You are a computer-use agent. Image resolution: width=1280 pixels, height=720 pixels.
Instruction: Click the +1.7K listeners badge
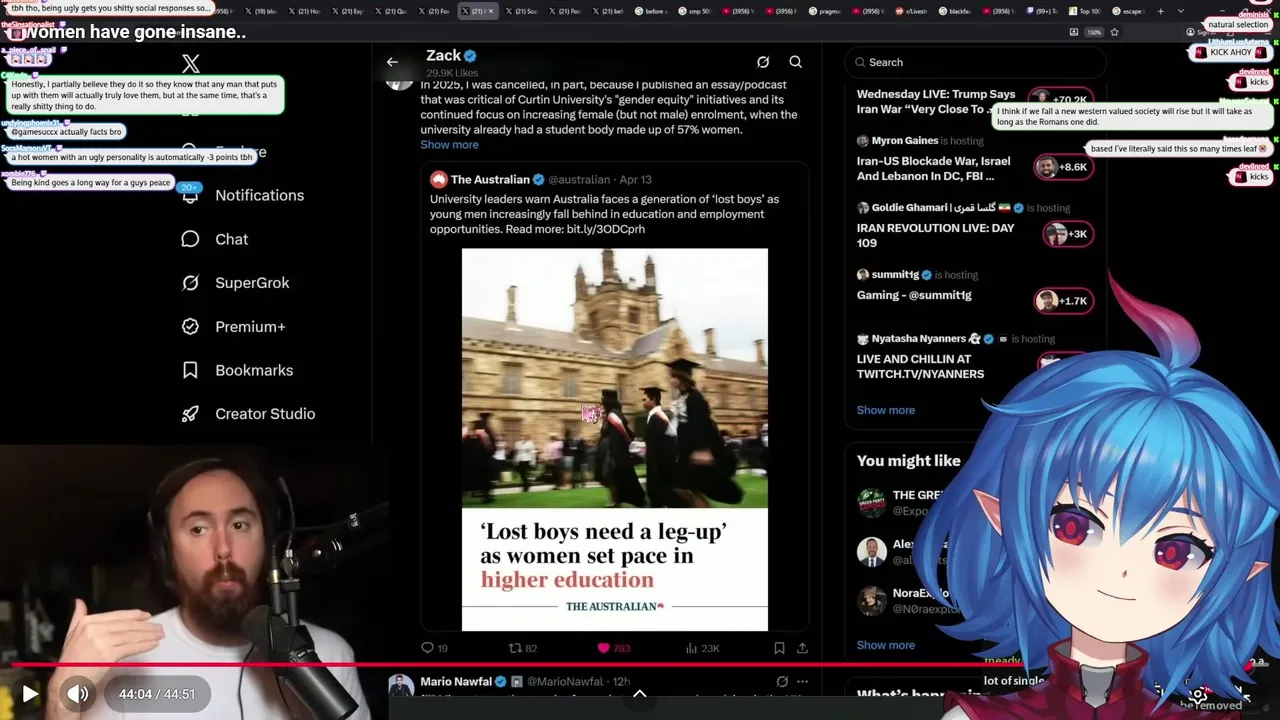coord(1062,301)
